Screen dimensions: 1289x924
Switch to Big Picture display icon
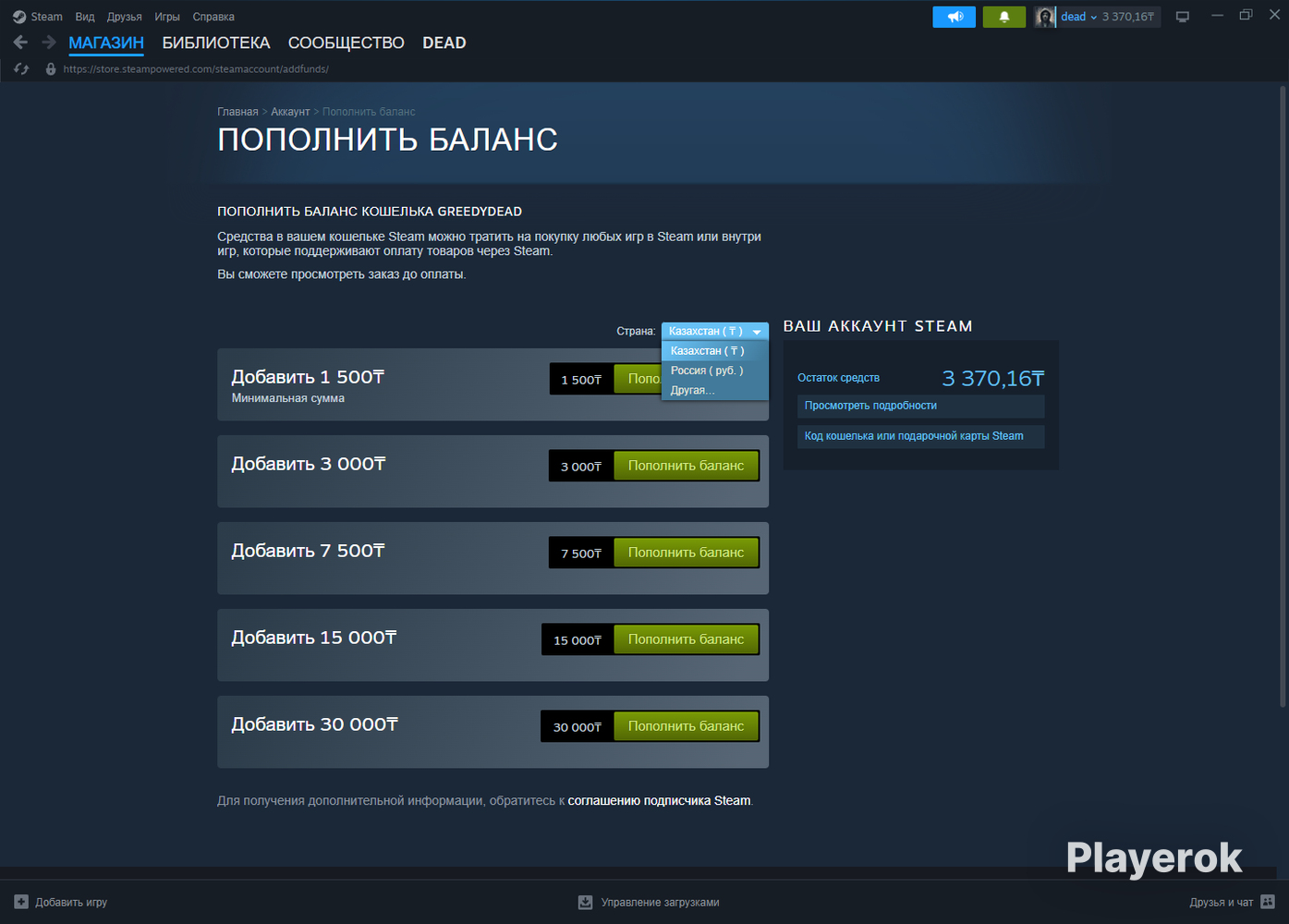tap(1182, 17)
